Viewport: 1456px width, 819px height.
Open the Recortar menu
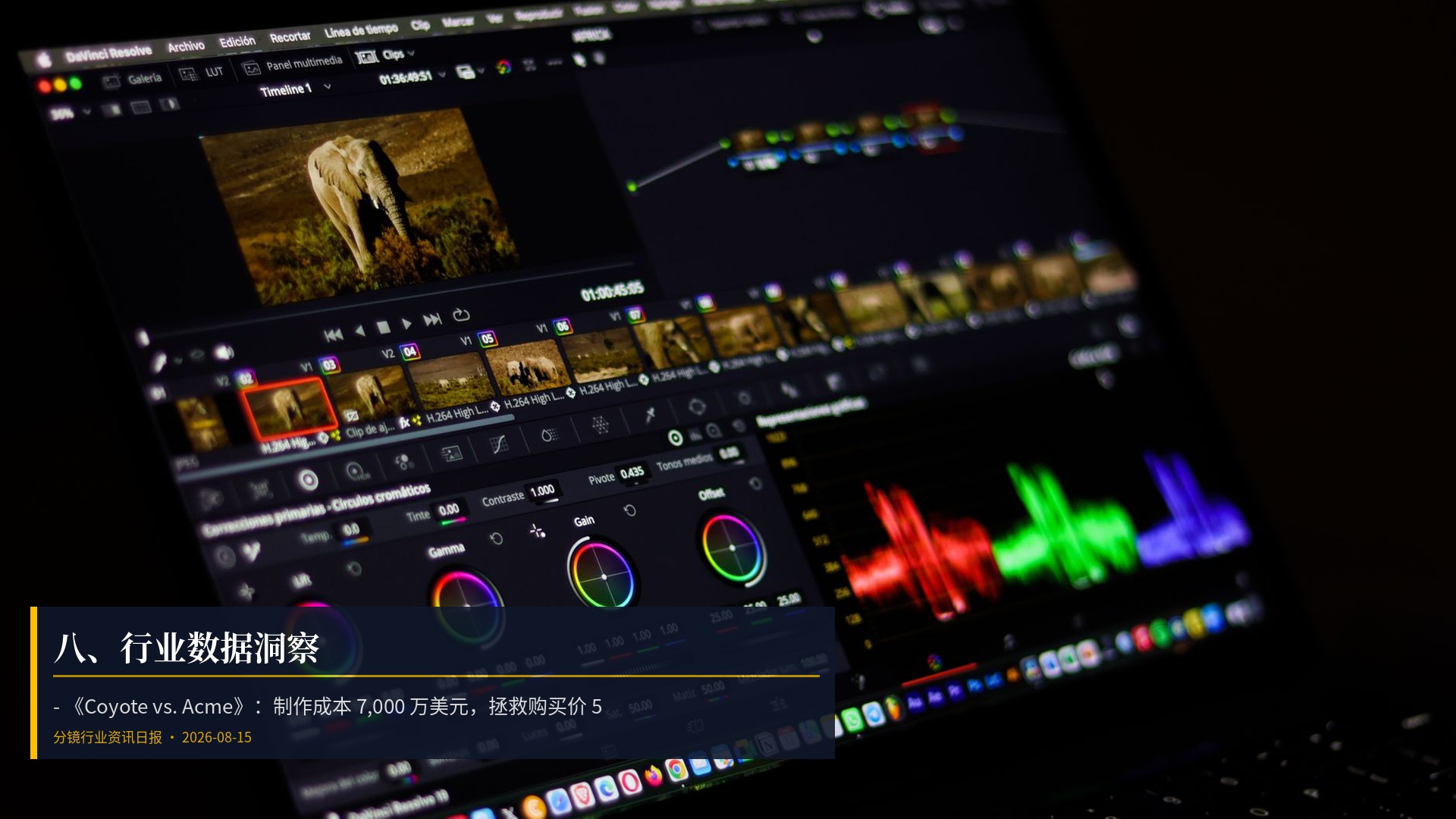pos(290,36)
